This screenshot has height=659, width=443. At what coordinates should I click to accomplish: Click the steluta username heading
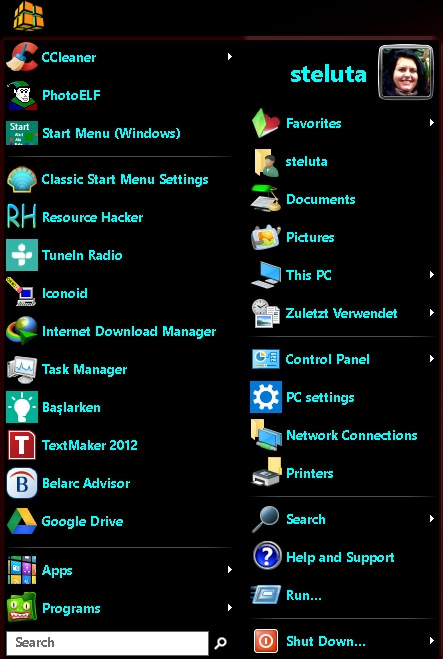(328, 74)
